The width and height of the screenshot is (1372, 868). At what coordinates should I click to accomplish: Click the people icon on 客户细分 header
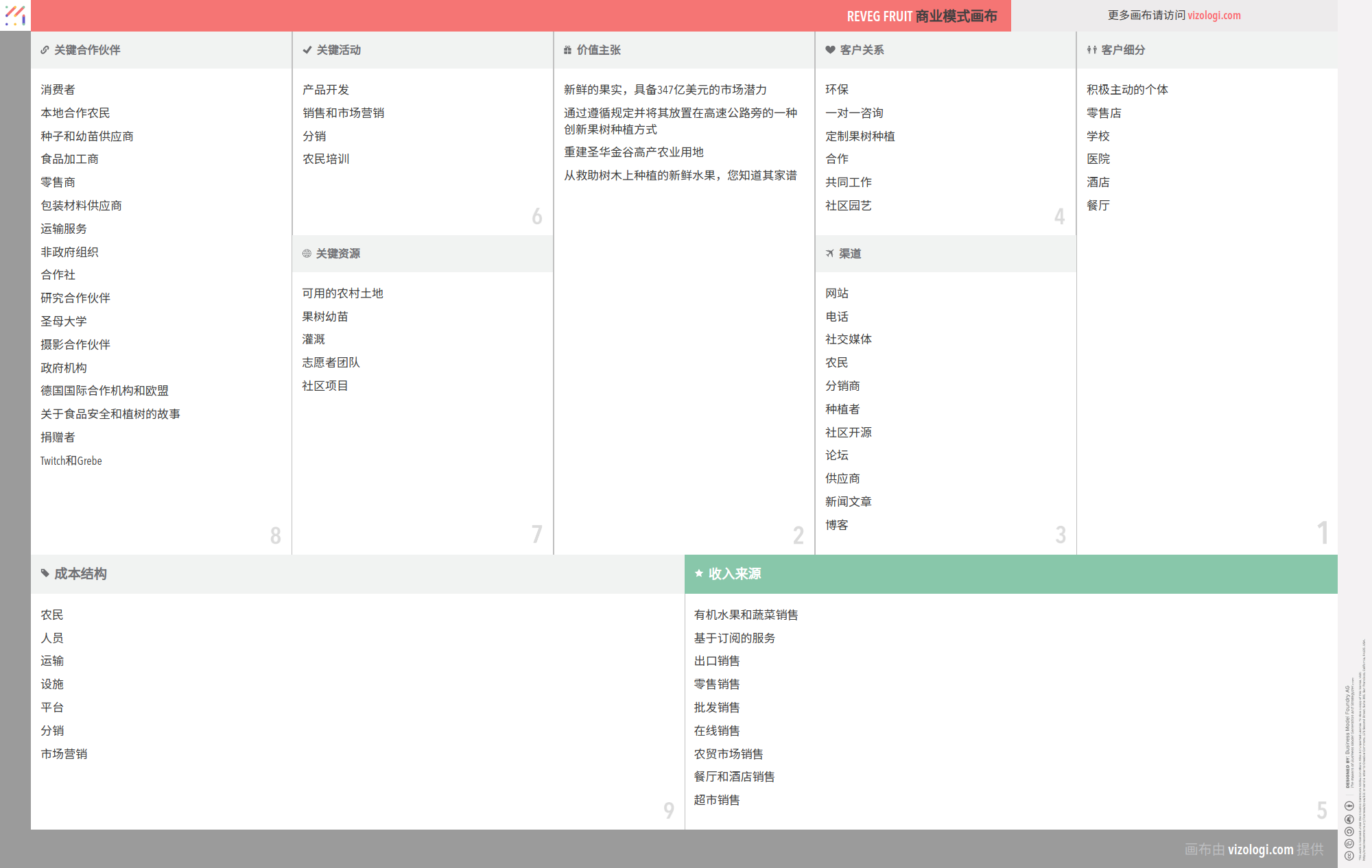[x=1091, y=49]
